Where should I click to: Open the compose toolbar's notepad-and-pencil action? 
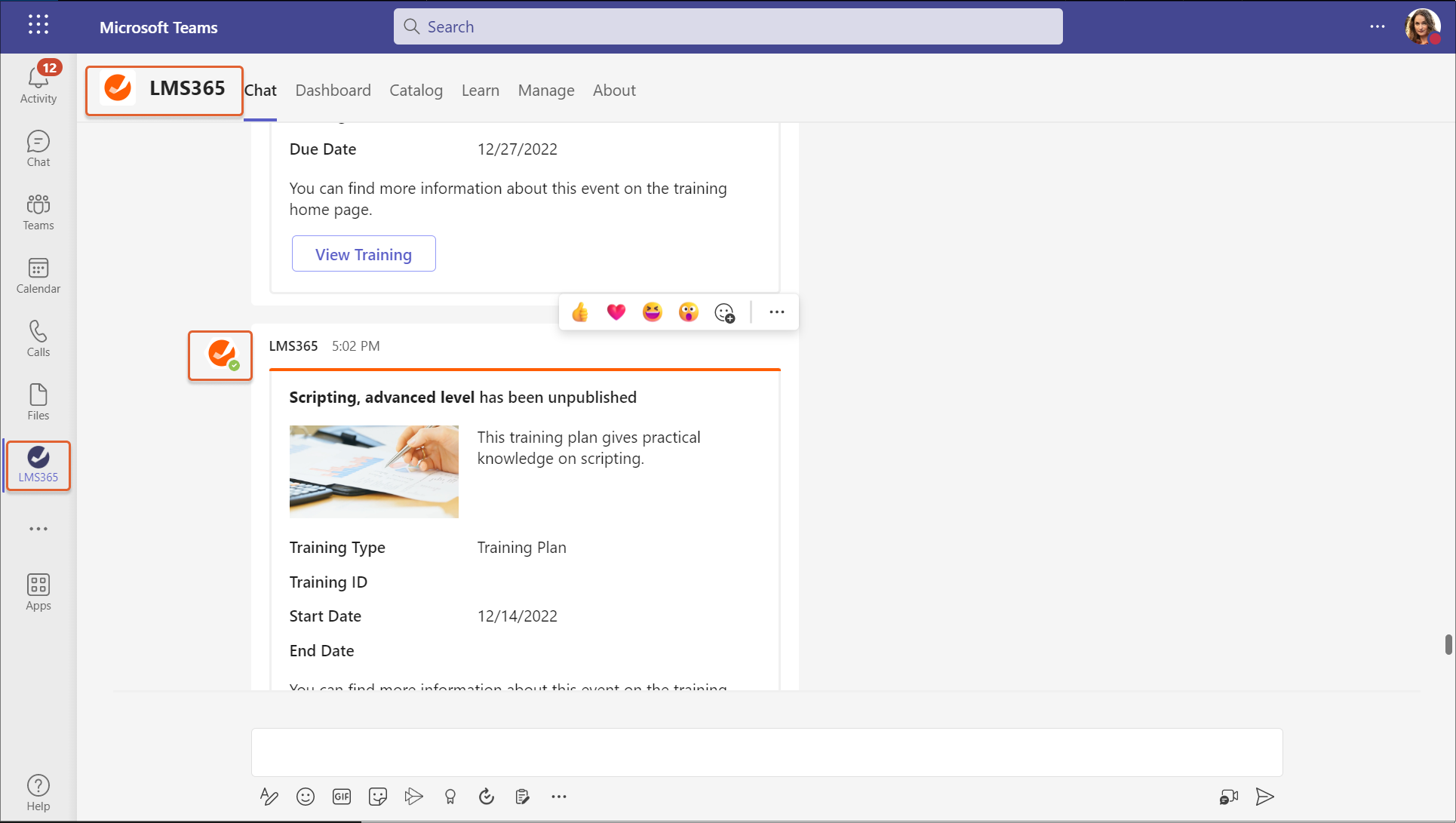[x=523, y=797]
